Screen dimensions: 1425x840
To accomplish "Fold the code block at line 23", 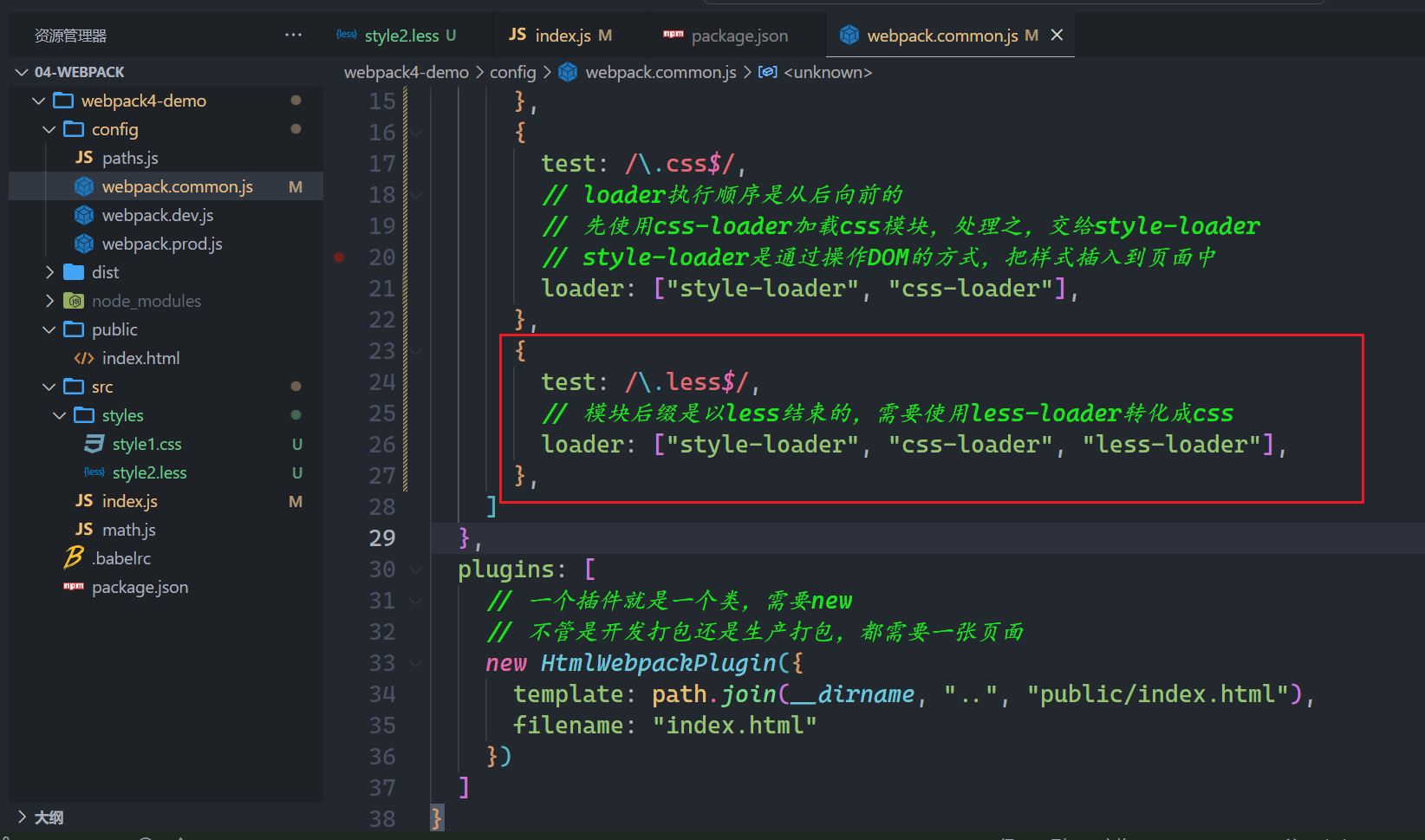I will click(416, 351).
